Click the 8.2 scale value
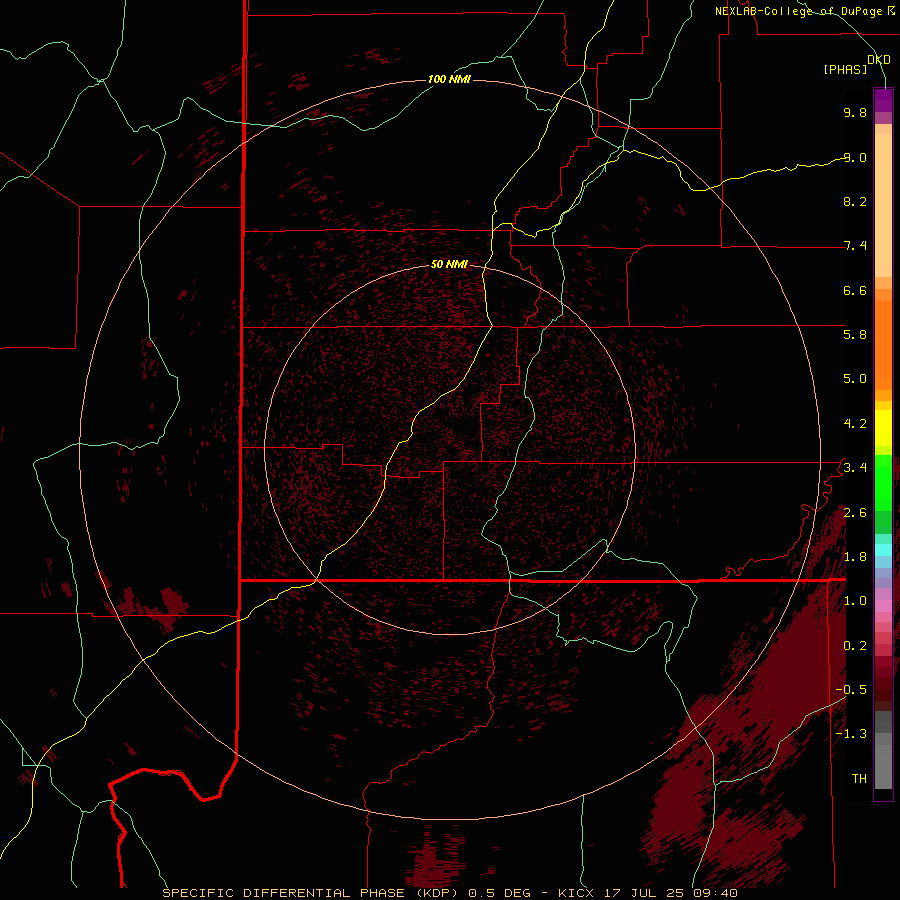The height and width of the screenshot is (900, 900). click(x=855, y=201)
